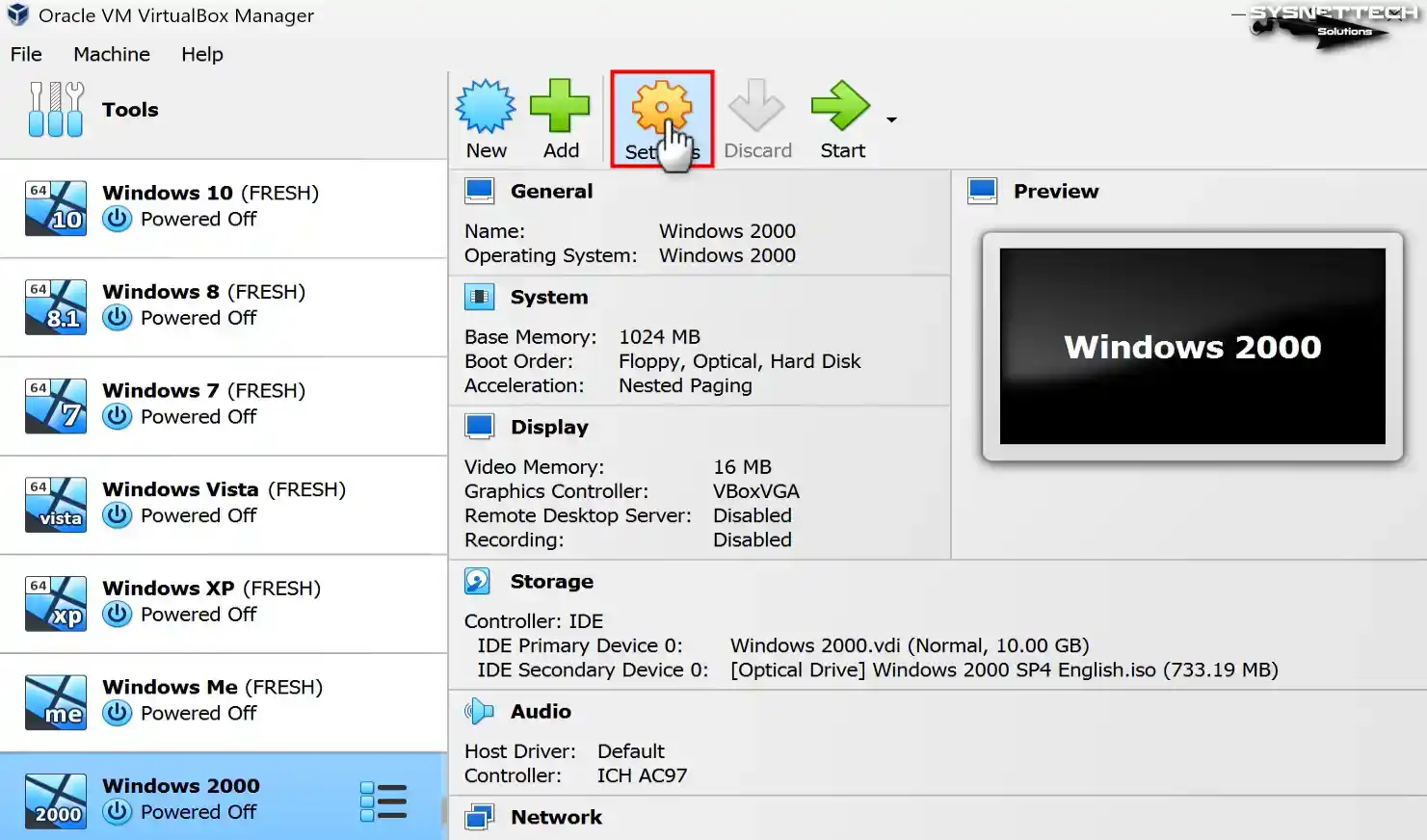Click the Display section icon
The width and height of the screenshot is (1427, 840).
[x=480, y=427]
